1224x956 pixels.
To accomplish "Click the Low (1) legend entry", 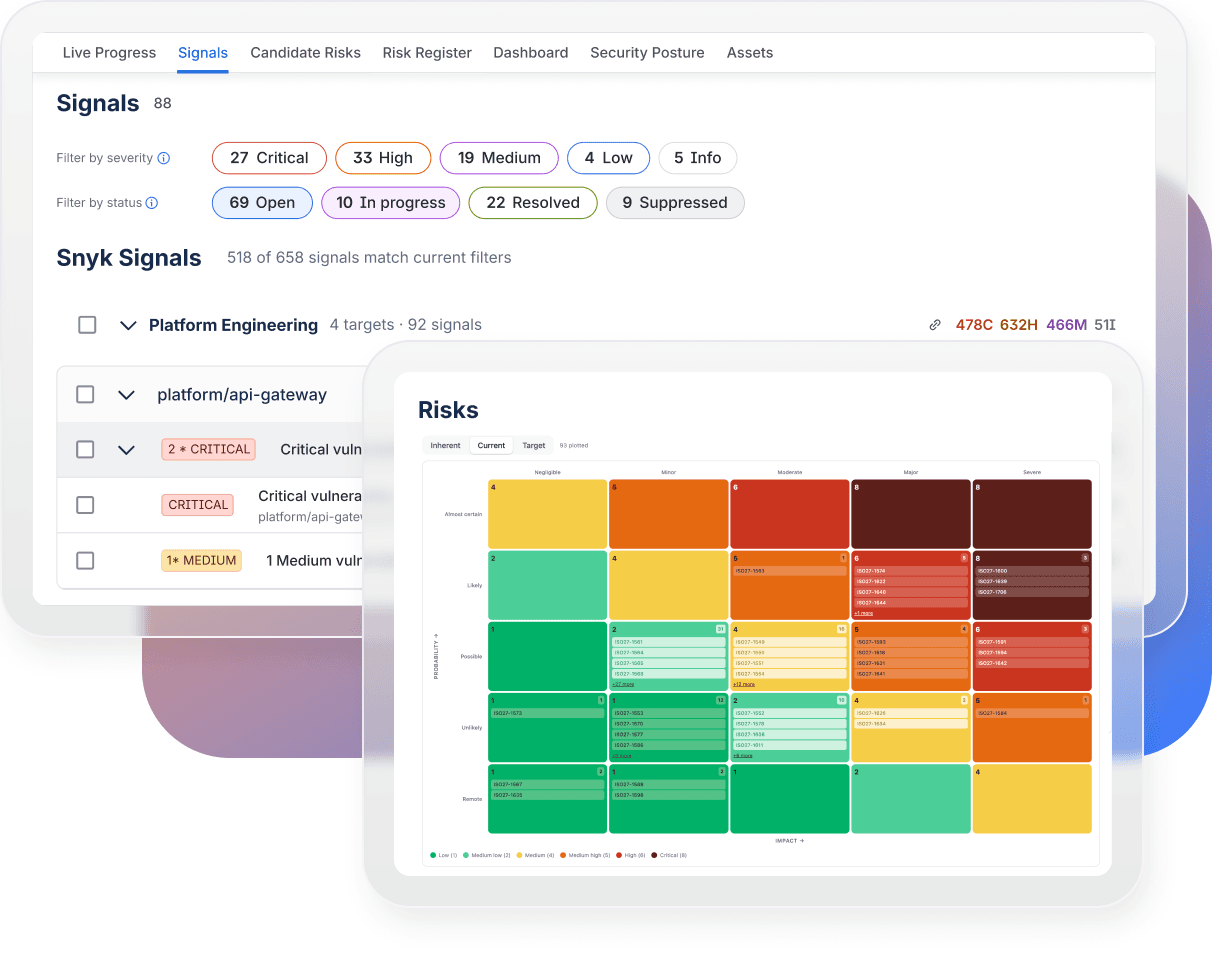I will point(444,855).
